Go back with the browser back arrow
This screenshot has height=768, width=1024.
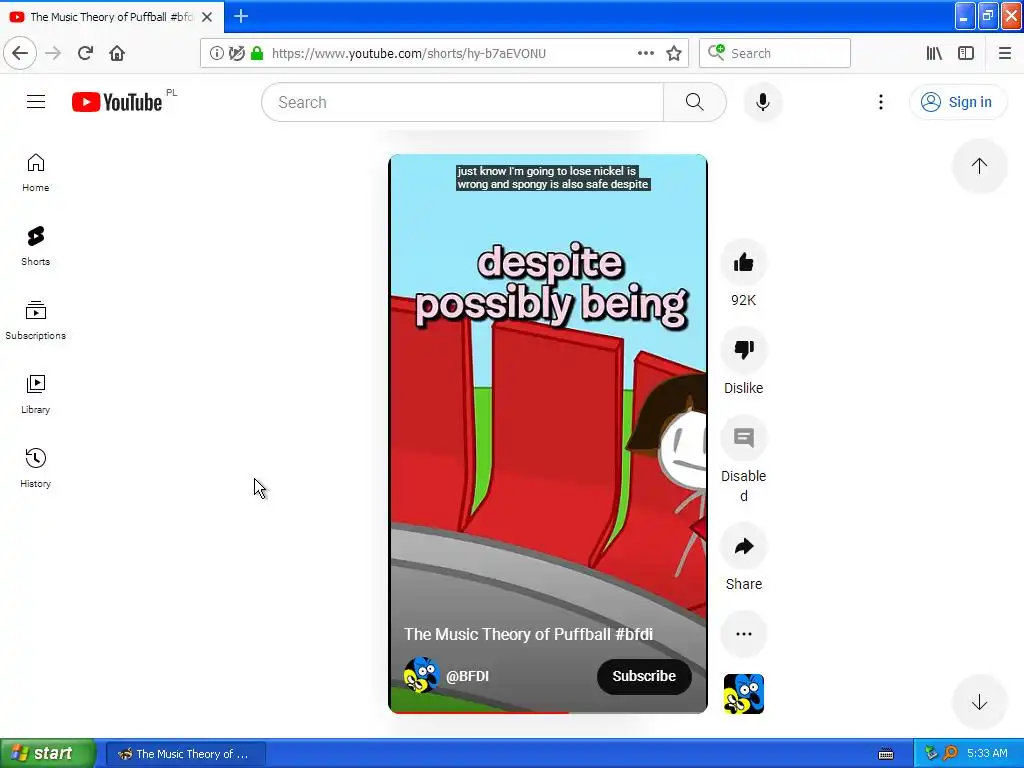[20, 53]
